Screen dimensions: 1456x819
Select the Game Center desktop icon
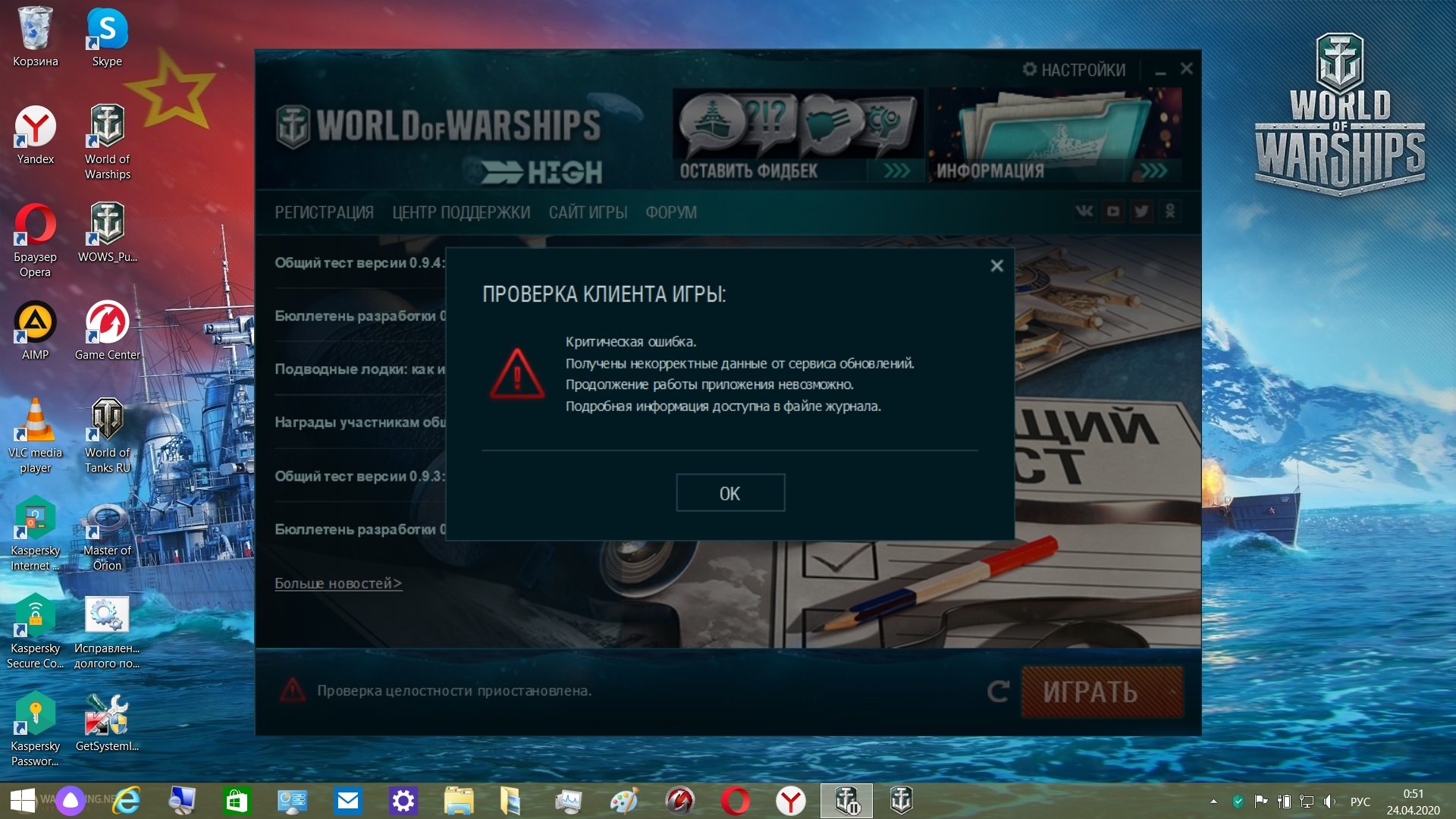click(107, 331)
